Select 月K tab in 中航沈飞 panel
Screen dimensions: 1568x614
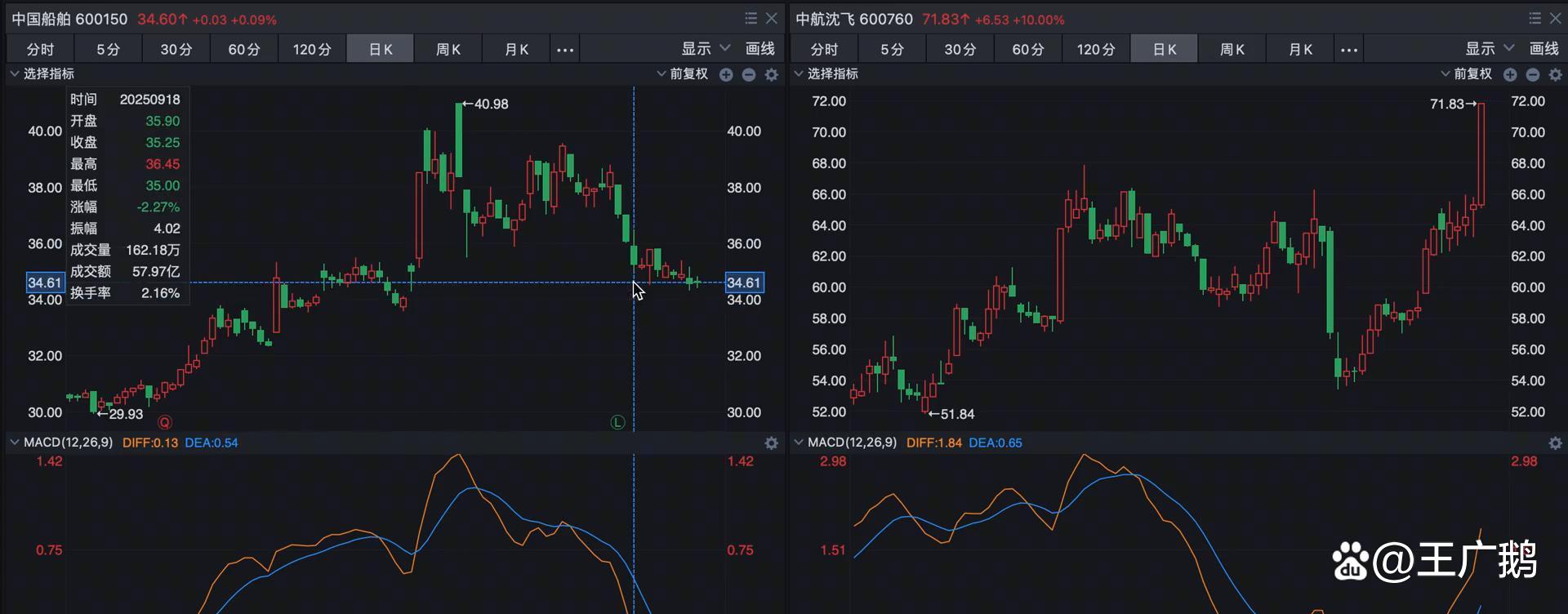(x=1300, y=49)
